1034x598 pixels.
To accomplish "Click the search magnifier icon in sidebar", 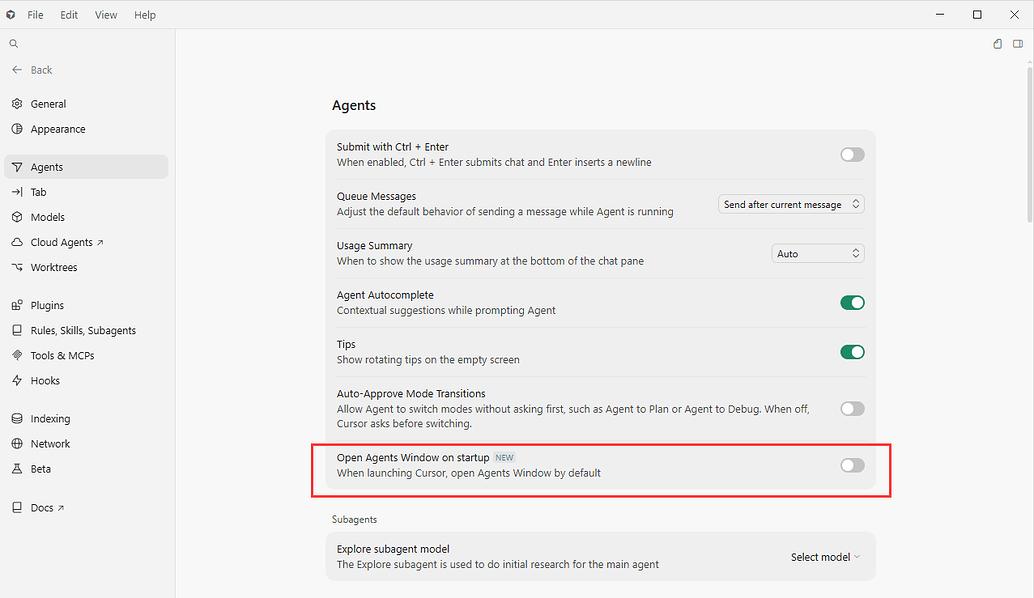I will pyautogui.click(x=13, y=44).
